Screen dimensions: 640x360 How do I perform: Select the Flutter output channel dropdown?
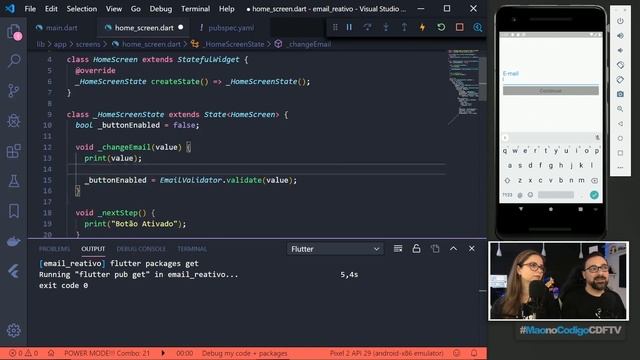click(335, 249)
